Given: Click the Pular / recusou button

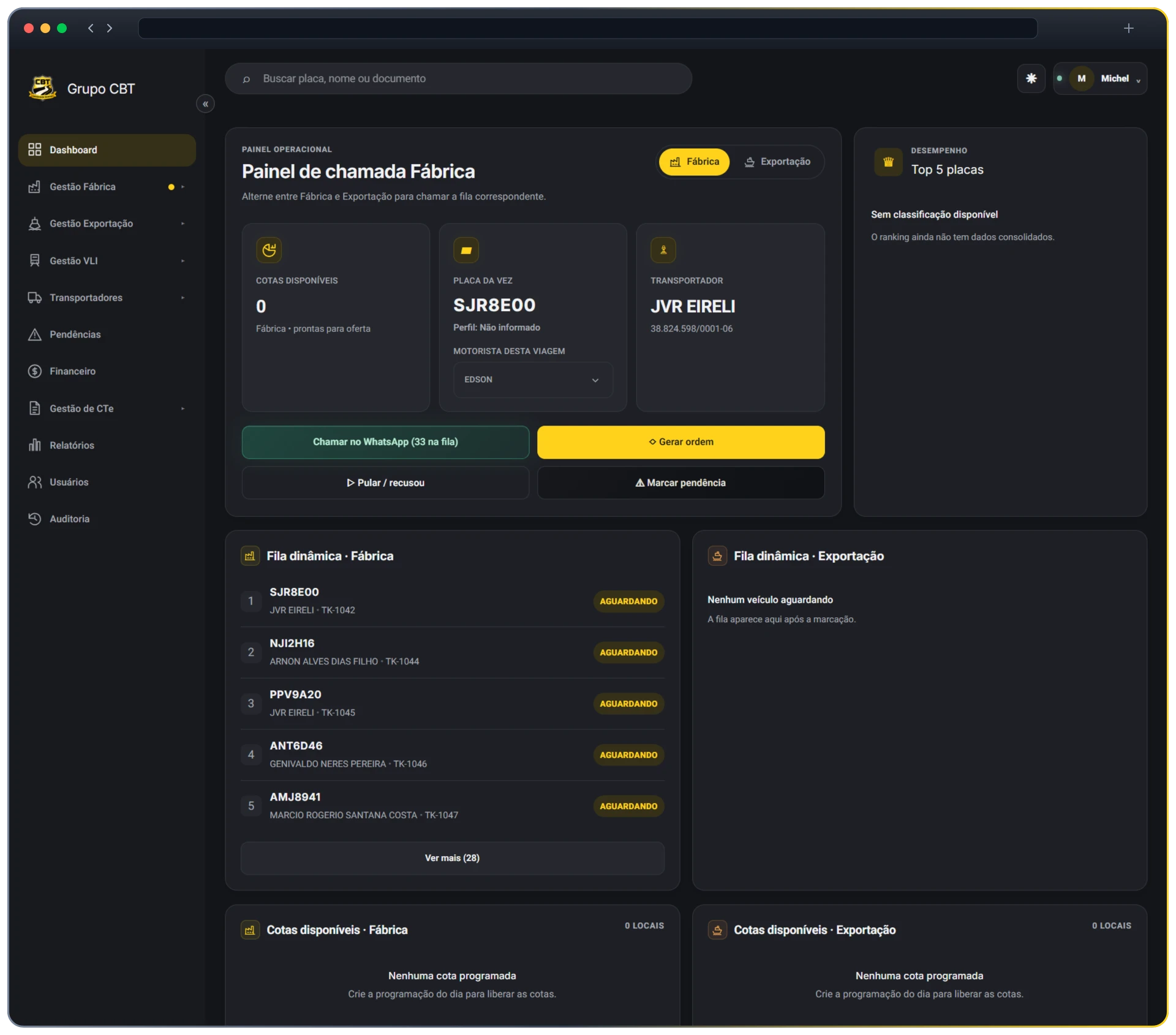Looking at the screenshot, I should tap(385, 483).
